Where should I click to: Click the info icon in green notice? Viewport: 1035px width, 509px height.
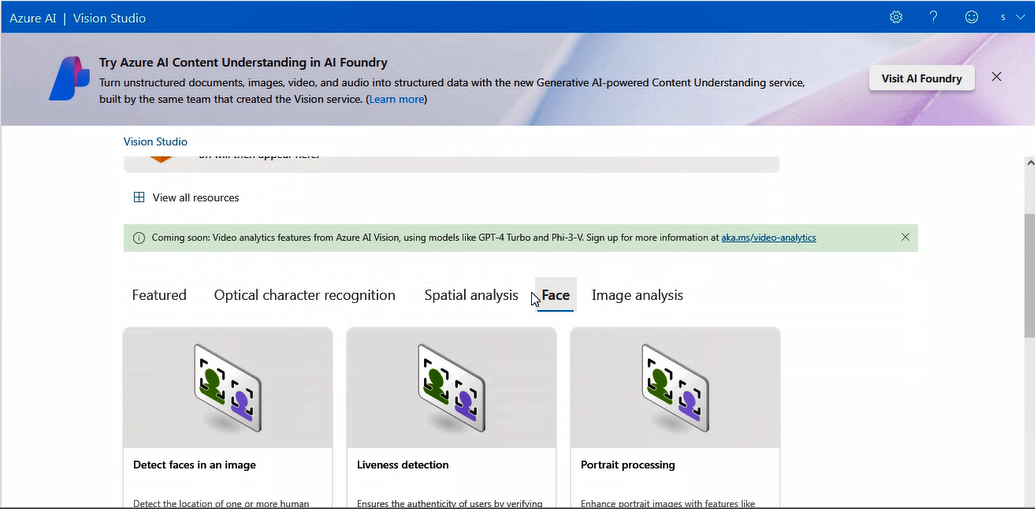(139, 238)
